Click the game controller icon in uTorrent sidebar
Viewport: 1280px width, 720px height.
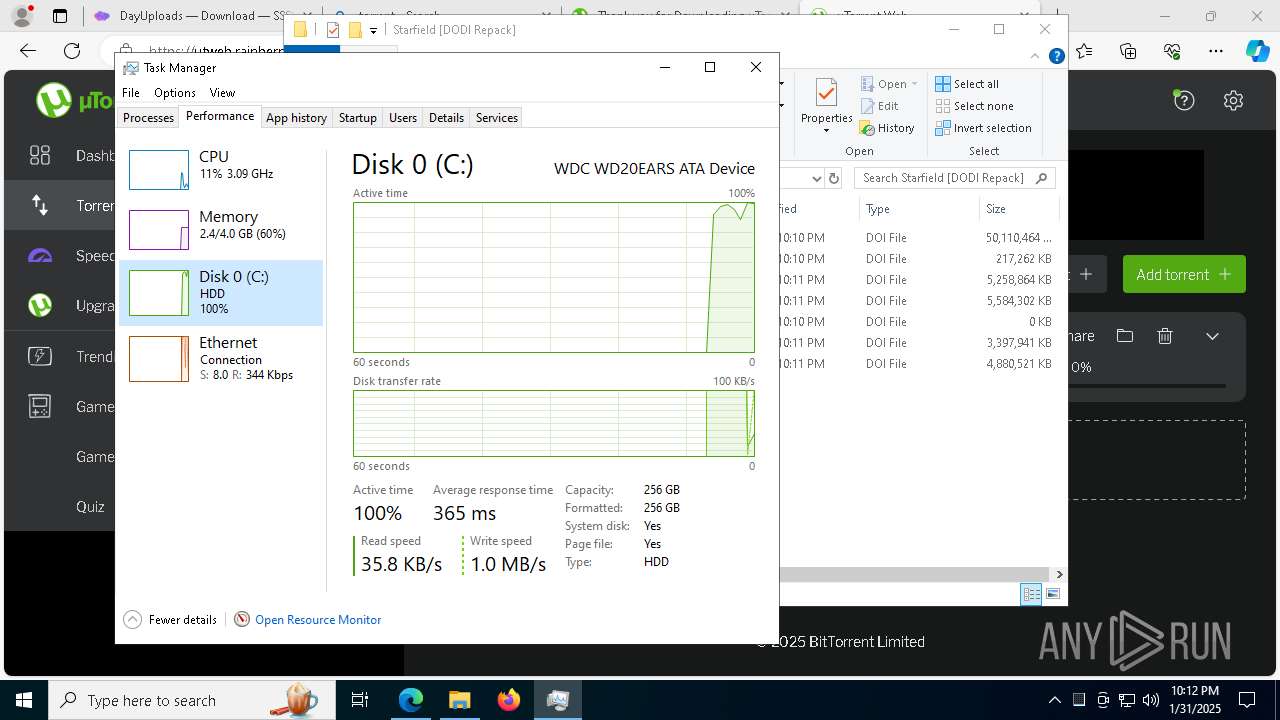coord(40,406)
